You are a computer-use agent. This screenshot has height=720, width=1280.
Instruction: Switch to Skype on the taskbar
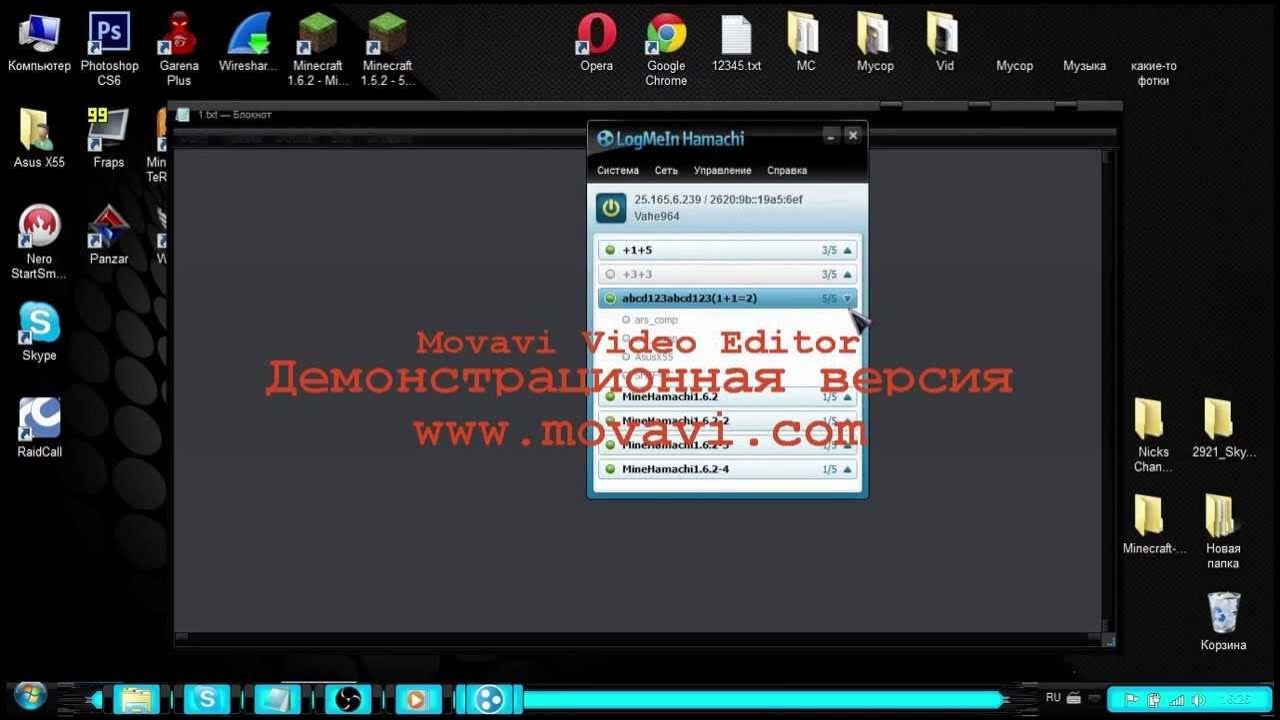coord(207,698)
